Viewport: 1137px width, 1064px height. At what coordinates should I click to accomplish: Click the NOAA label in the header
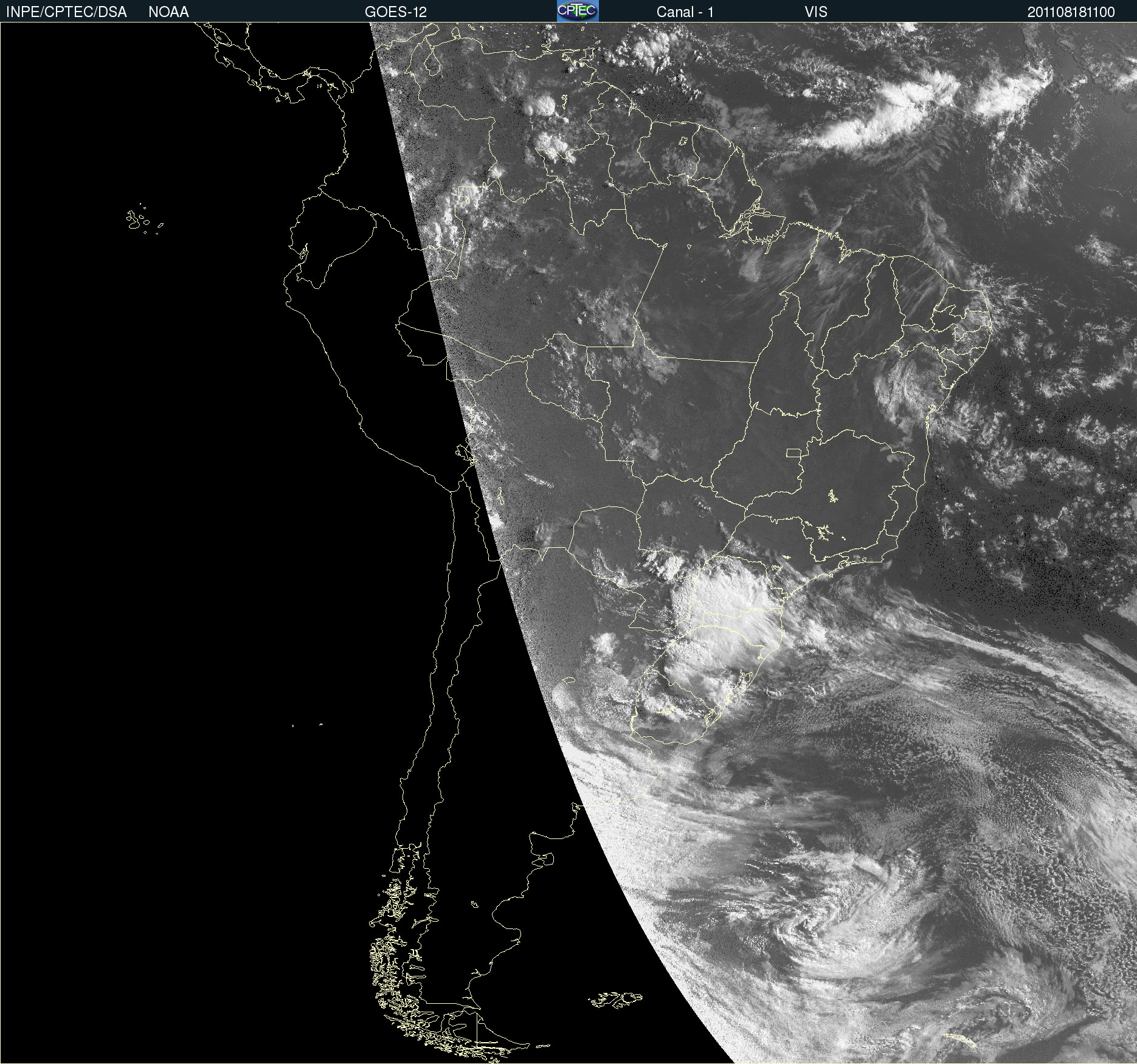(168, 12)
